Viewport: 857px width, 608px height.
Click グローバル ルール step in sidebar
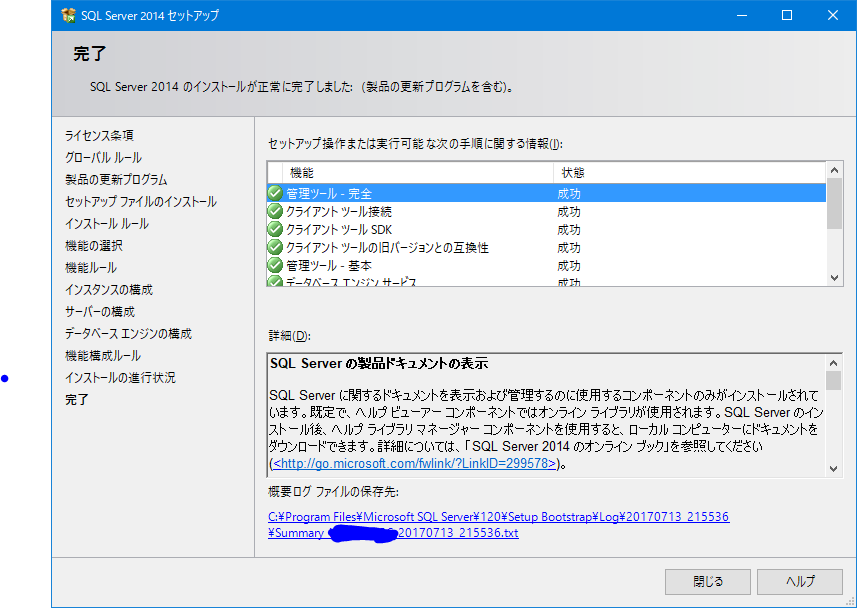coord(103,157)
